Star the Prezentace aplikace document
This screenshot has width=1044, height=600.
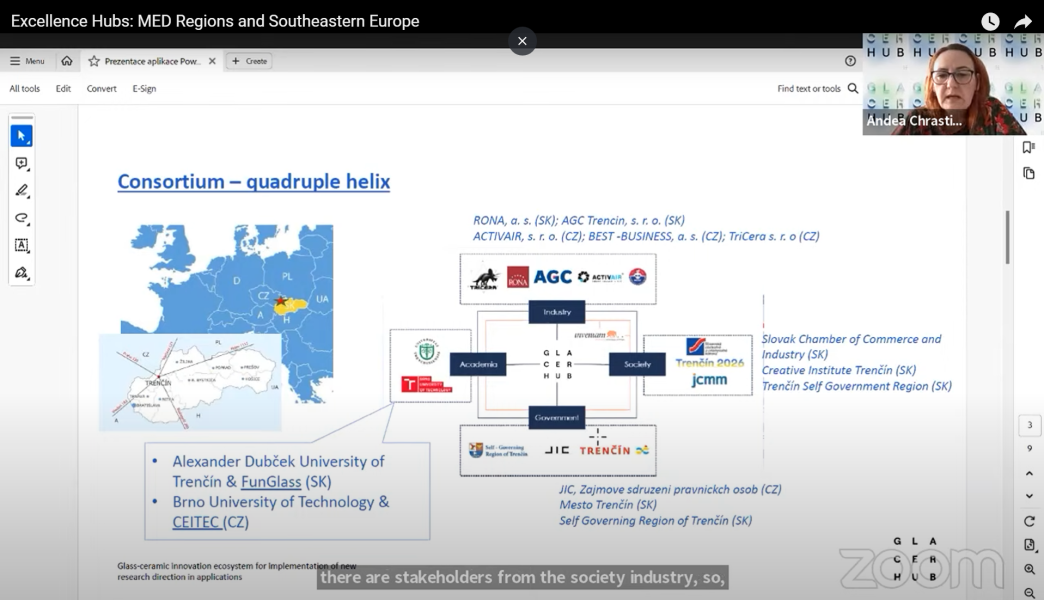(94, 61)
